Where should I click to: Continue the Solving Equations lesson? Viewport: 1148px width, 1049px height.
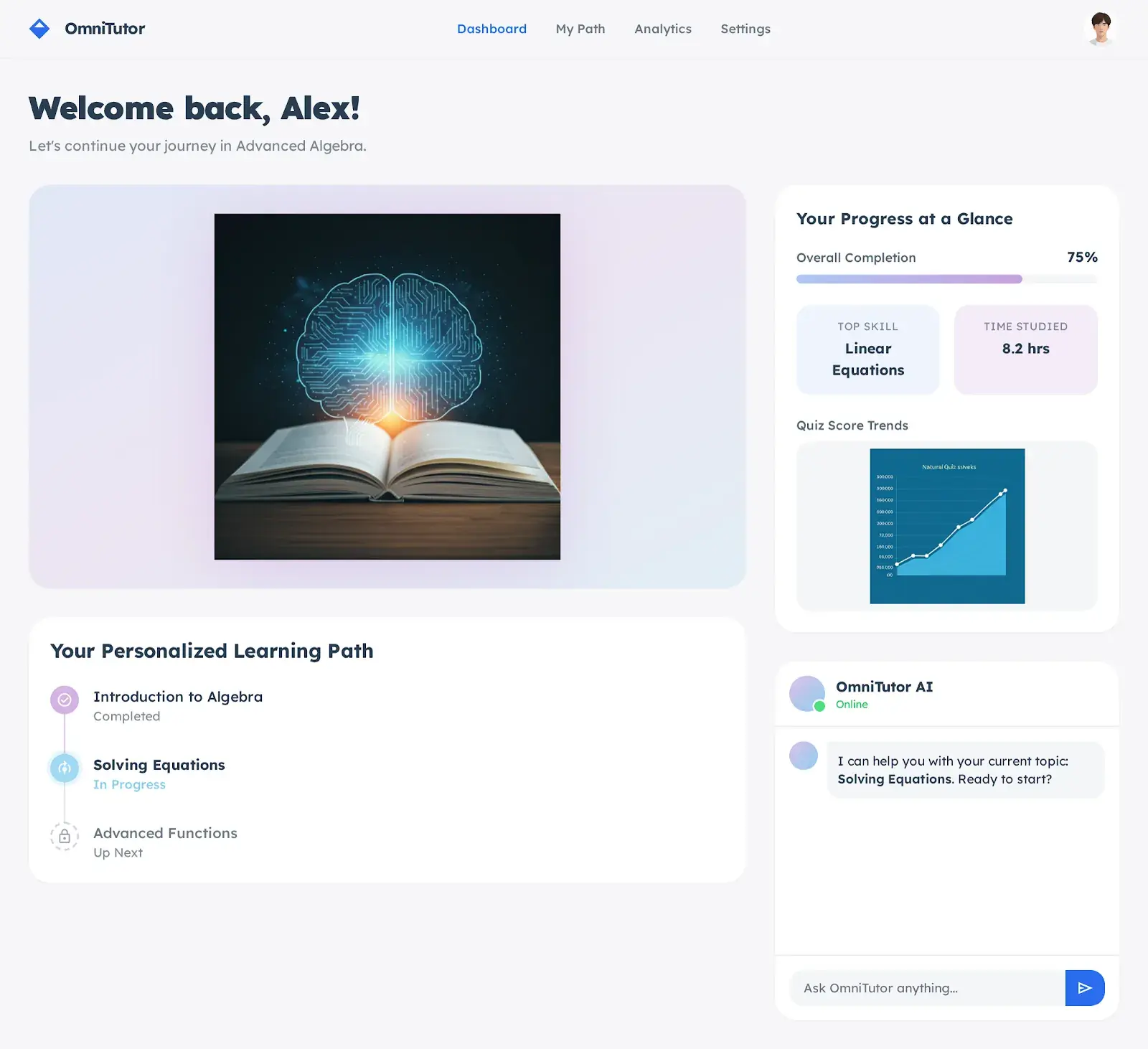click(x=159, y=765)
